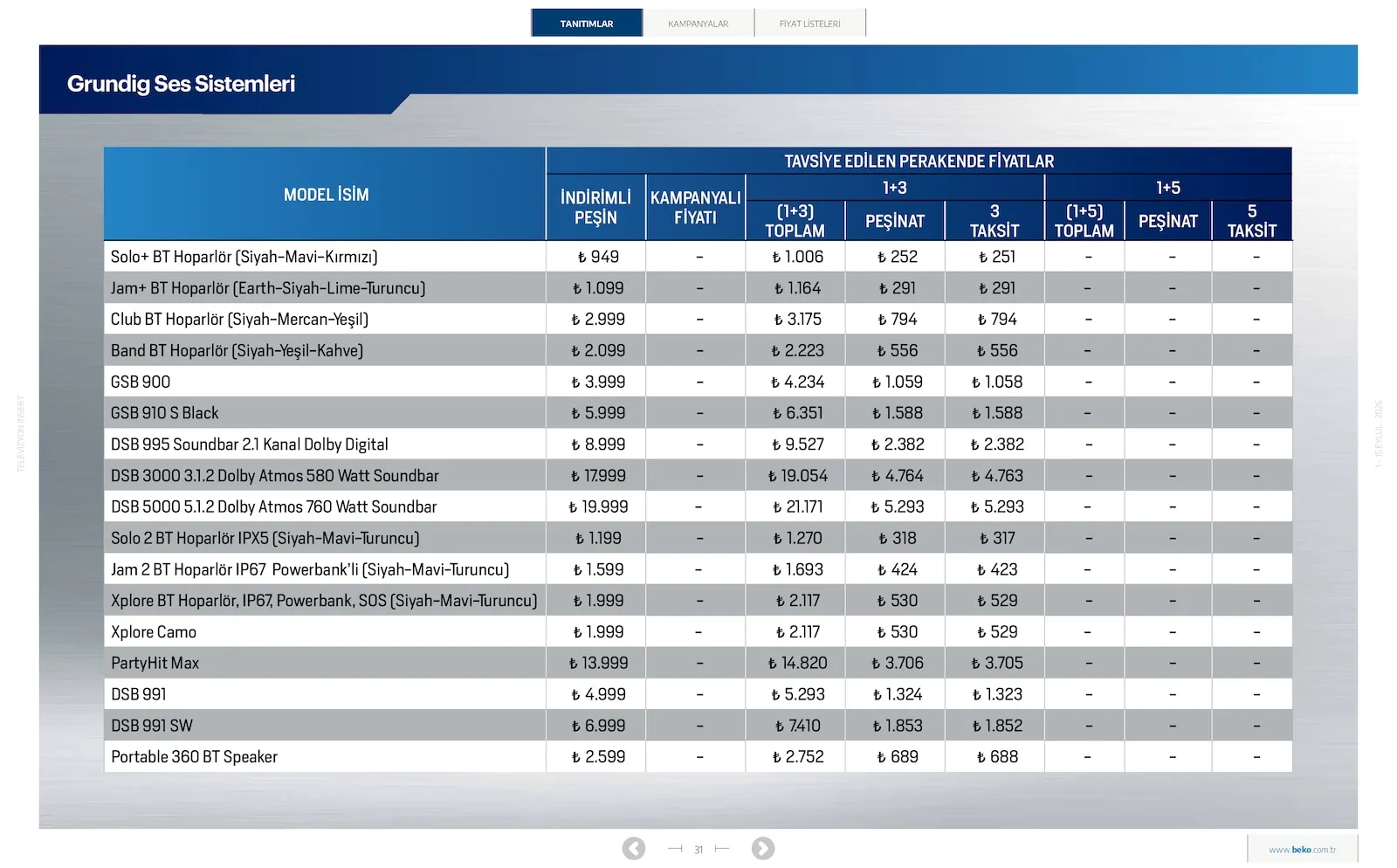Click the ₺ 1.852 installment amount

(x=996, y=726)
